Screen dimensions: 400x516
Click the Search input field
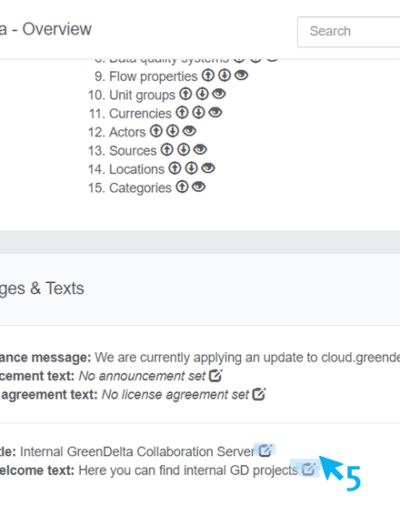click(x=349, y=31)
